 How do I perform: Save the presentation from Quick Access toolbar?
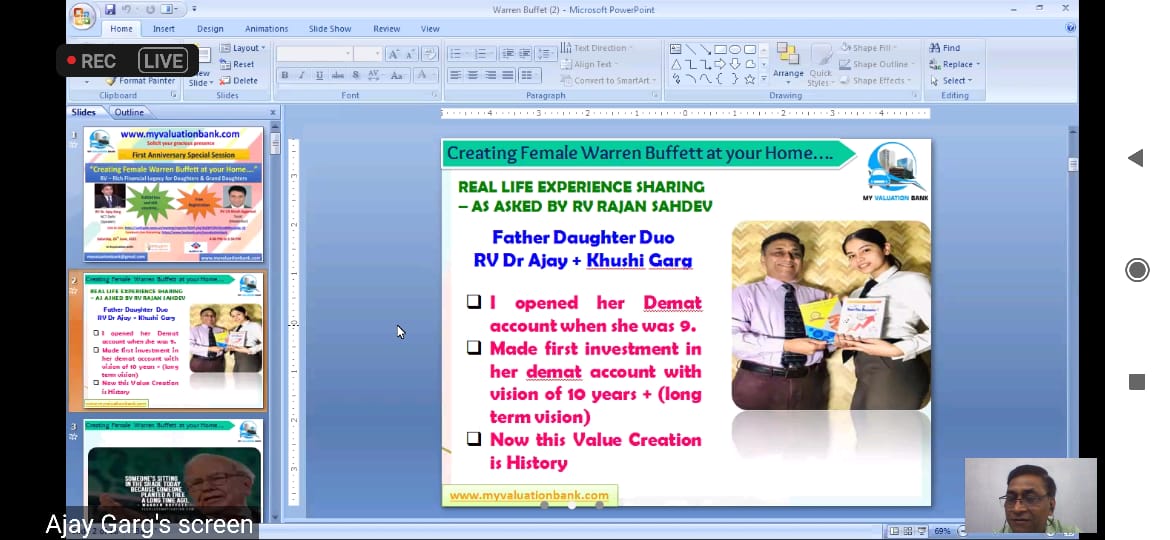click(x=110, y=10)
